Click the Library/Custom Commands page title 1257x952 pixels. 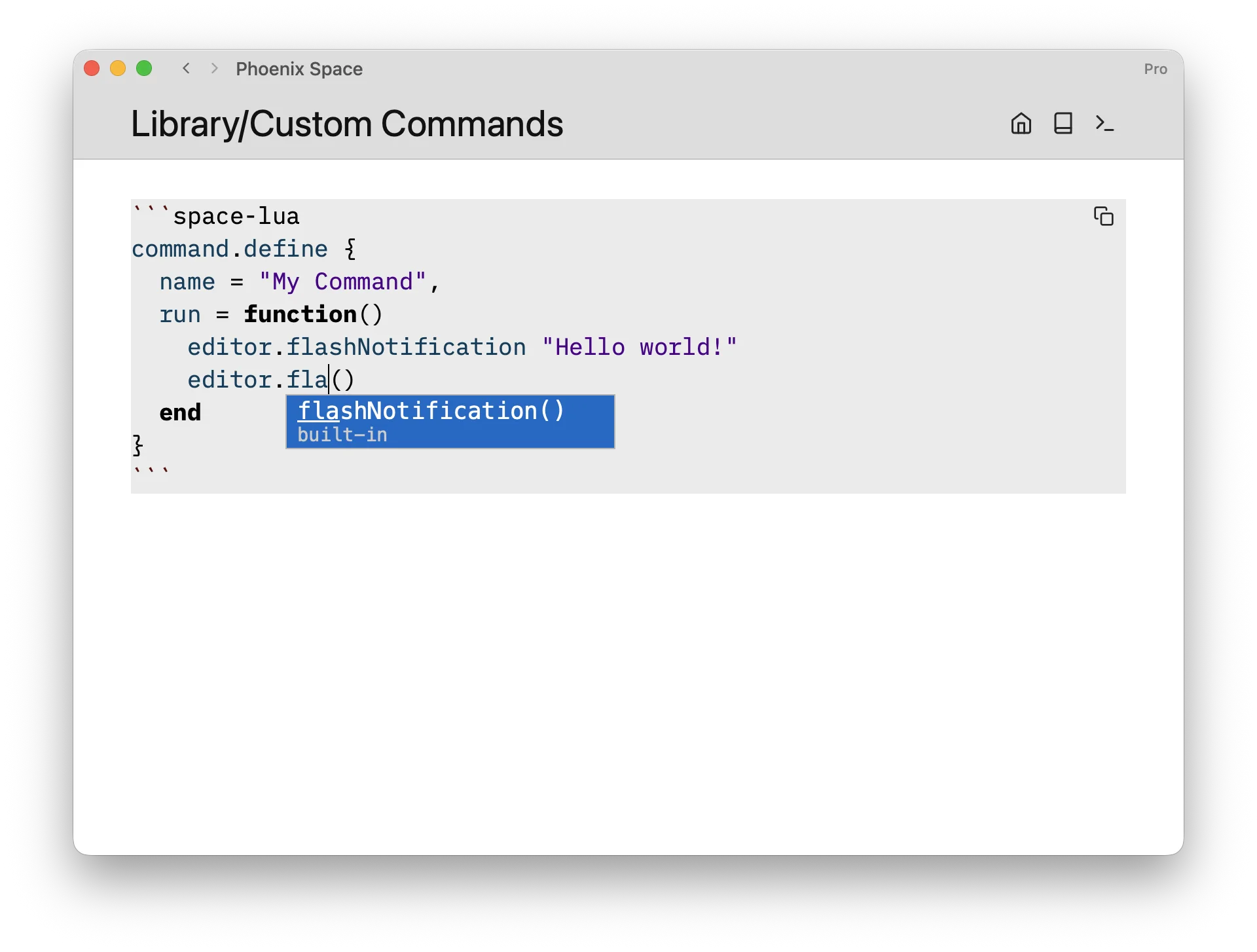[347, 124]
